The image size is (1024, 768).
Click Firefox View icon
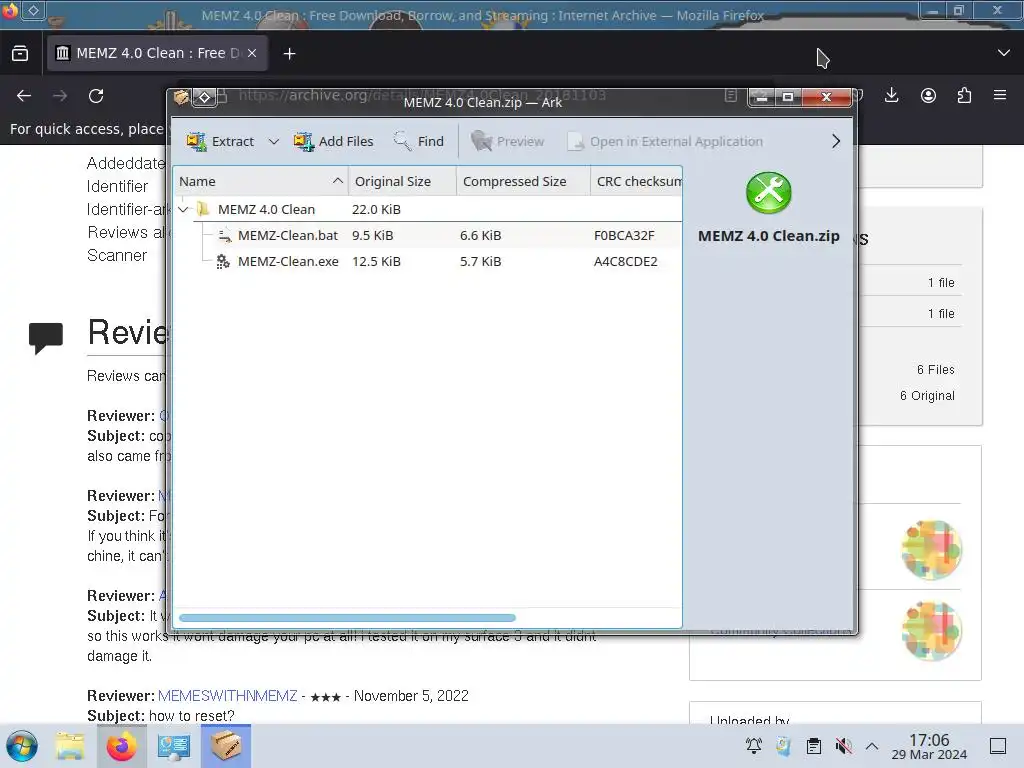(x=20, y=54)
